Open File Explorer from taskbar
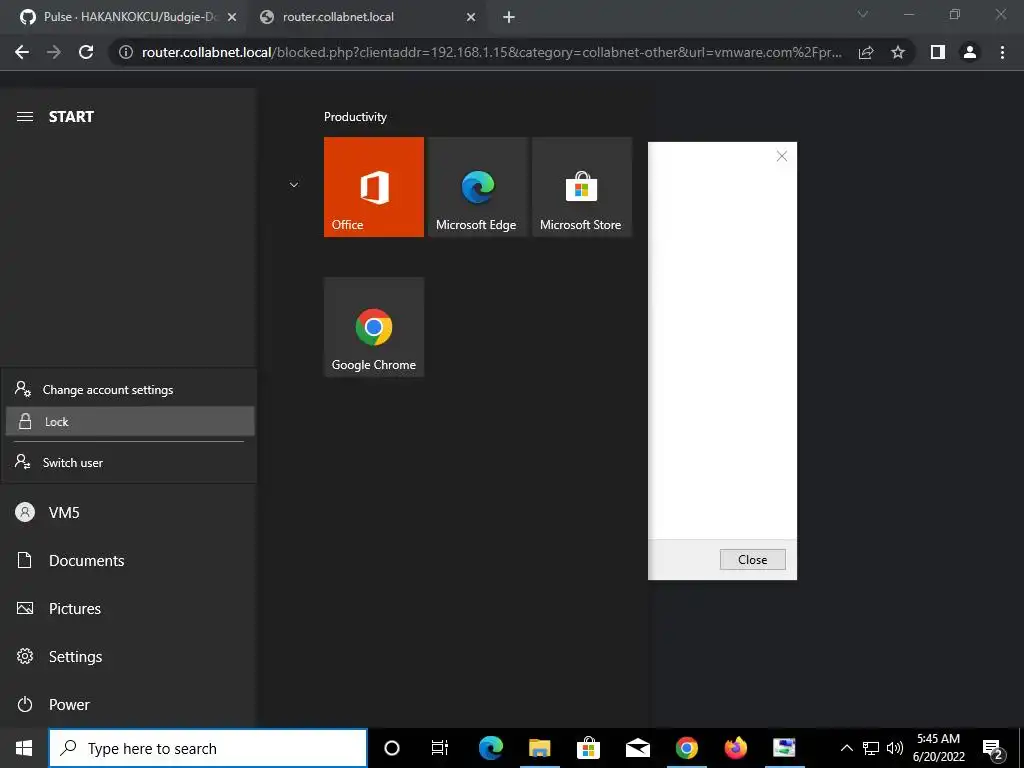Image resolution: width=1024 pixels, height=768 pixels. (x=539, y=748)
